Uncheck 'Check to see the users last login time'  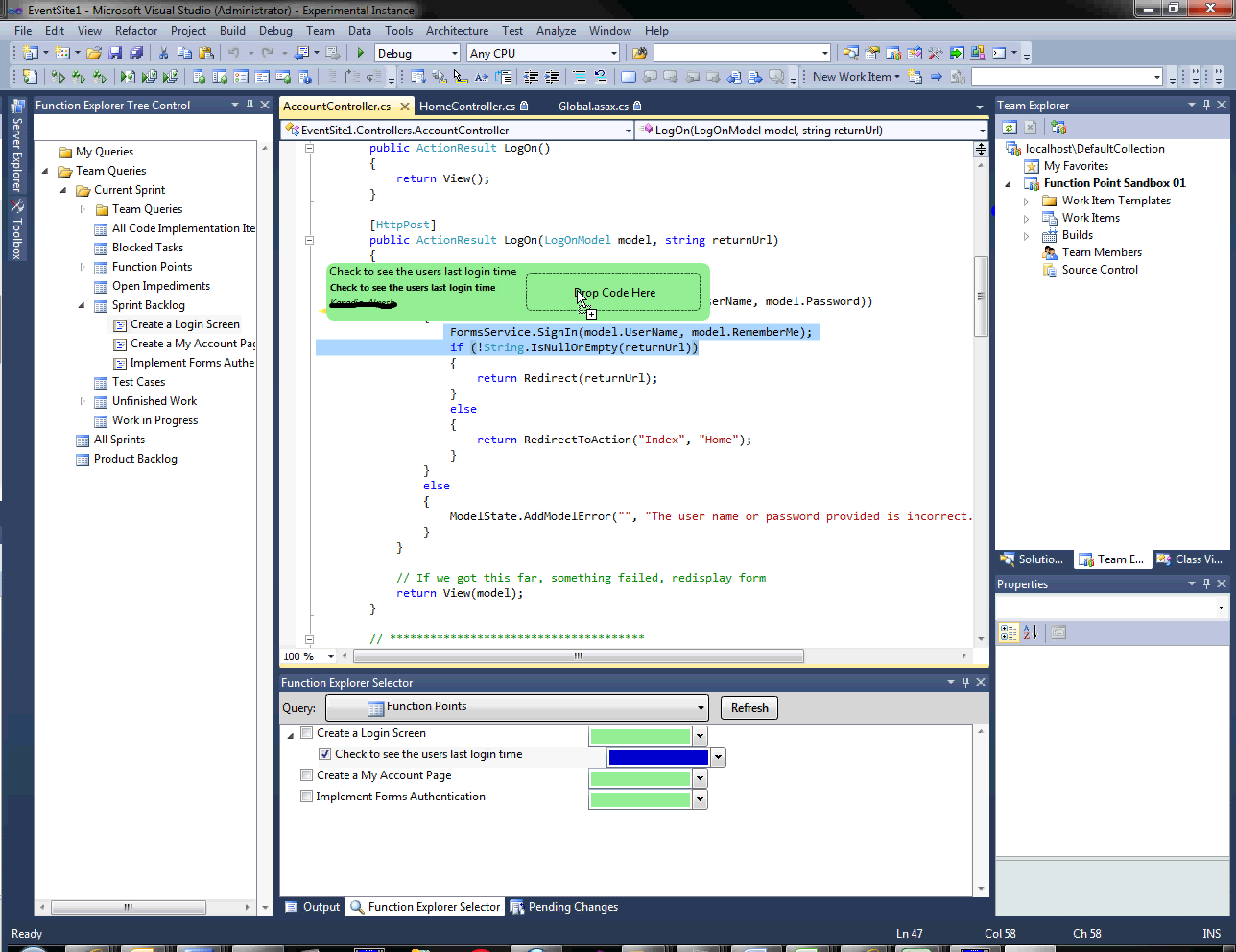(325, 754)
